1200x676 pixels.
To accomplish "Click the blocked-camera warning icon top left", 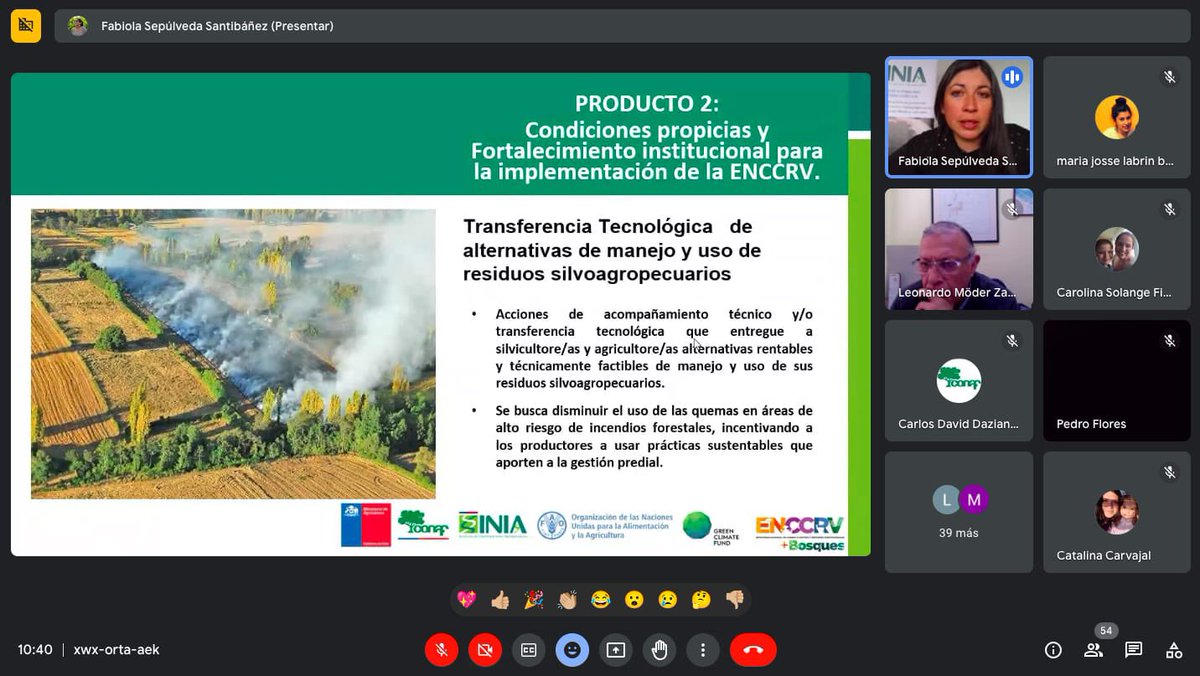I will pyautogui.click(x=25, y=25).
